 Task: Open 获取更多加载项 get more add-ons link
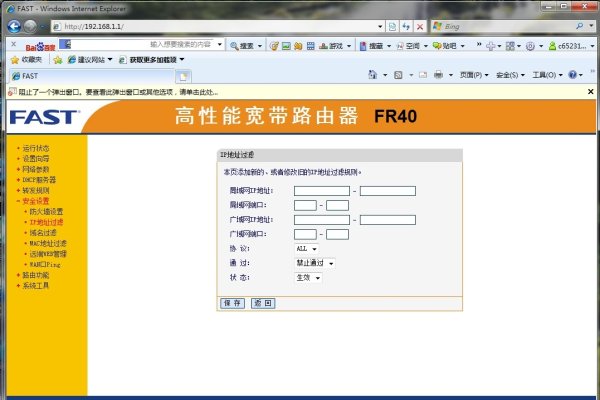tap(148, 60)
